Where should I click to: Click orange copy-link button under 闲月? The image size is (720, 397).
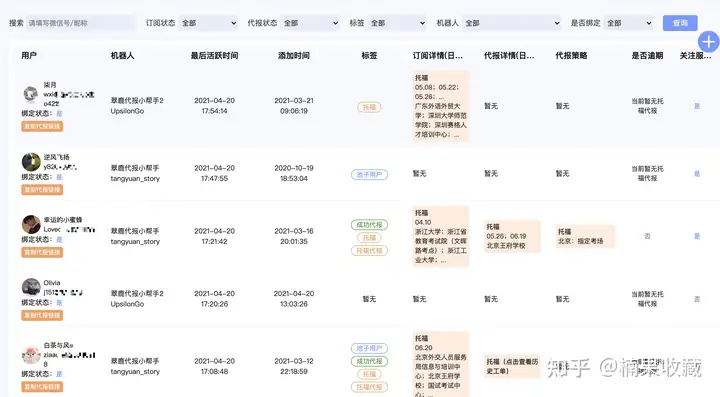(x=42, y=126)
